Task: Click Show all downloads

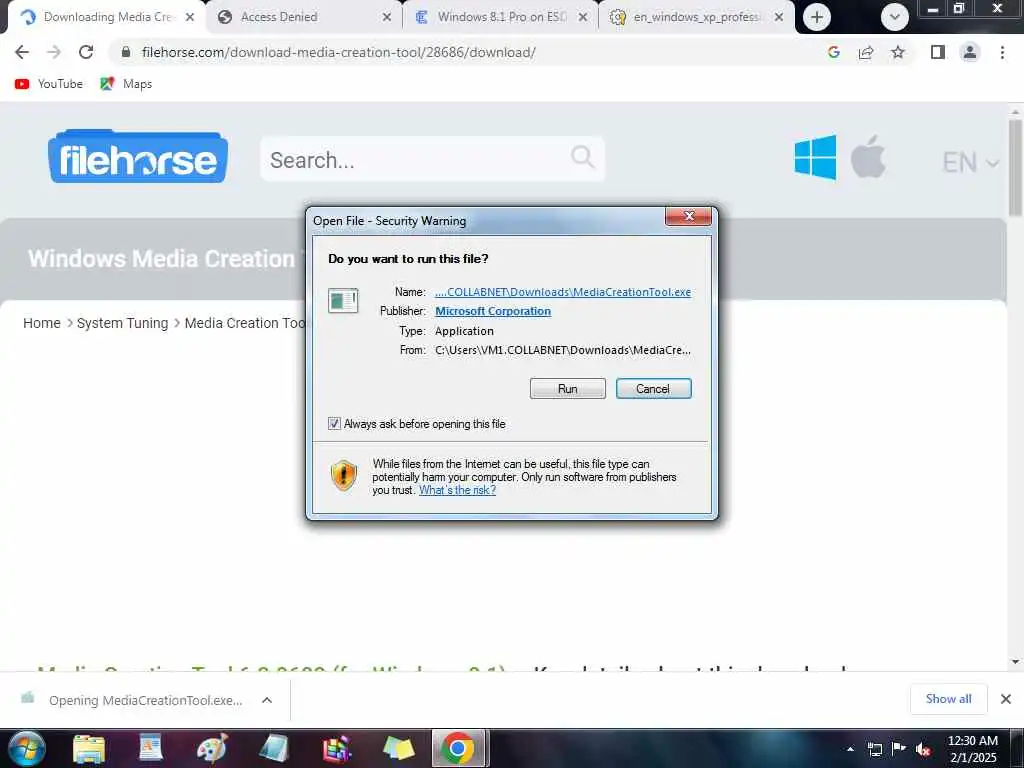Action: pos(948,699)
